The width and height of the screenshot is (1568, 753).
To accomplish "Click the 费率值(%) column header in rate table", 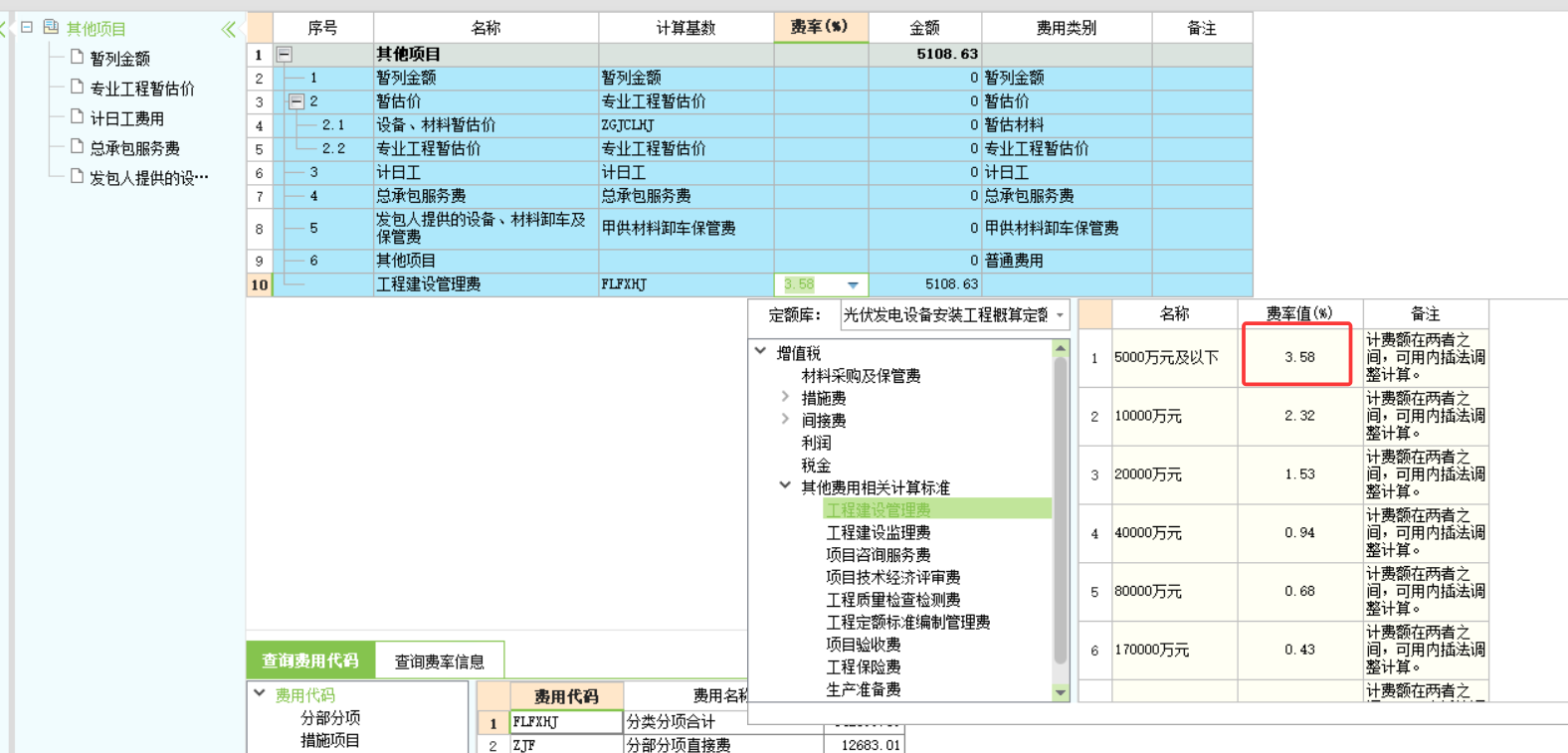I will click(1299, 313).
